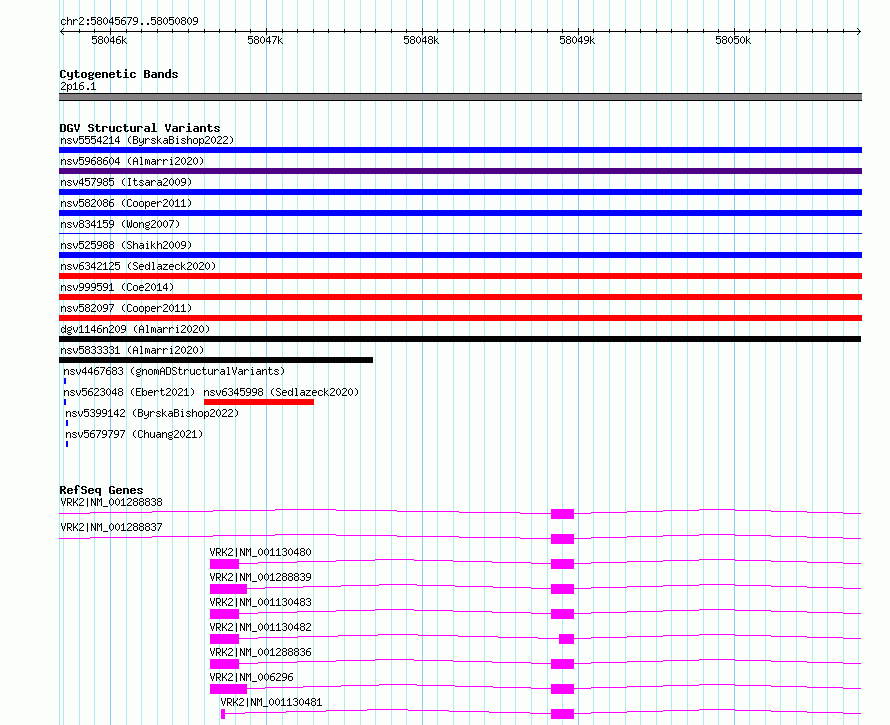Click the 58049k ruler label
This screenshot has width=890, height=725.
[577, 40]
